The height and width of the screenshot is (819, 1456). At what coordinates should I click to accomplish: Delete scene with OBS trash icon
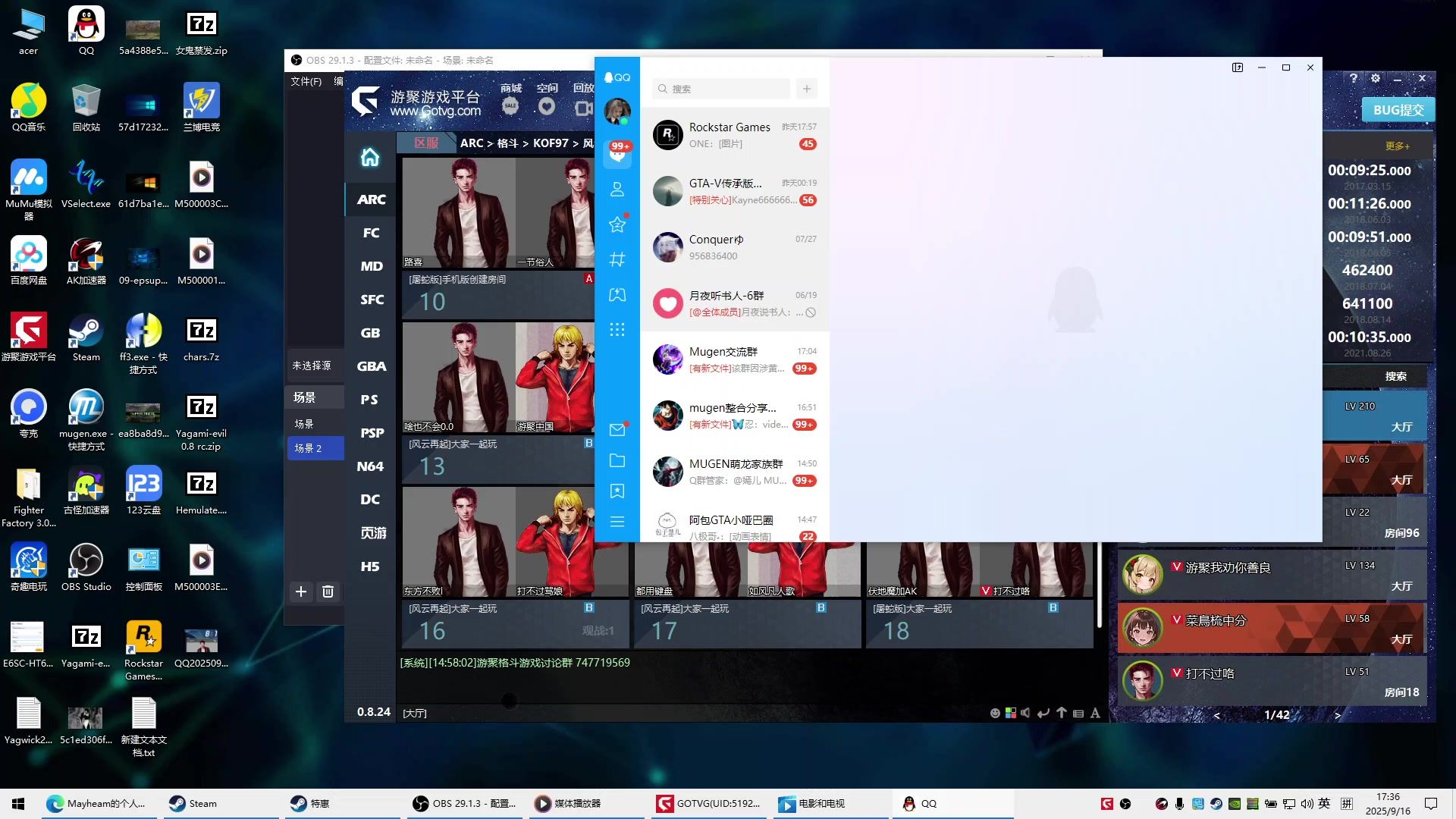pyautogui.click(x=328, y=591)
